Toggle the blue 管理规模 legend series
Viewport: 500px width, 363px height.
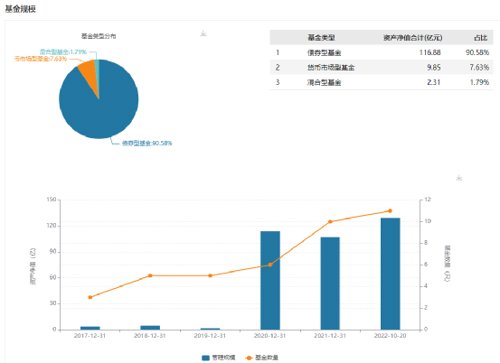click(x=219, y=357)
